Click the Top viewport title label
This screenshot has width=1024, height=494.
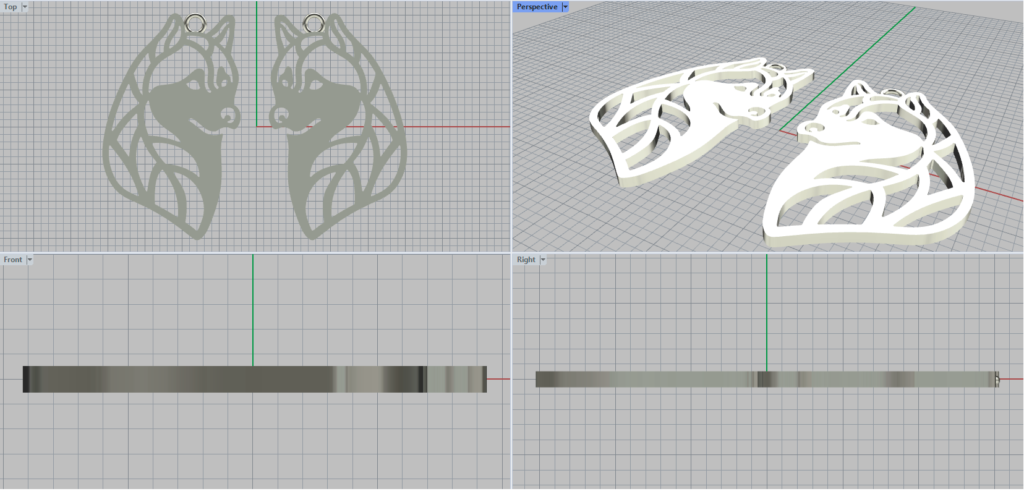(x=10, y=7)
